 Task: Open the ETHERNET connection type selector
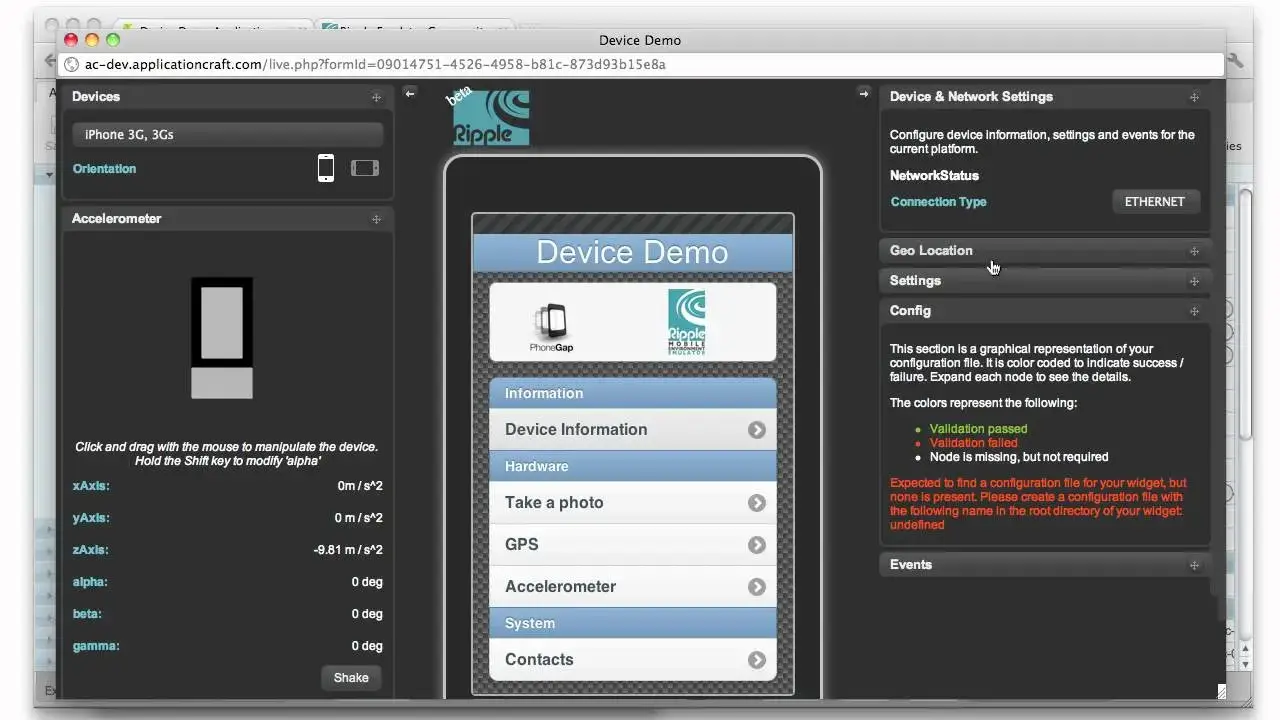point(1156,201)
